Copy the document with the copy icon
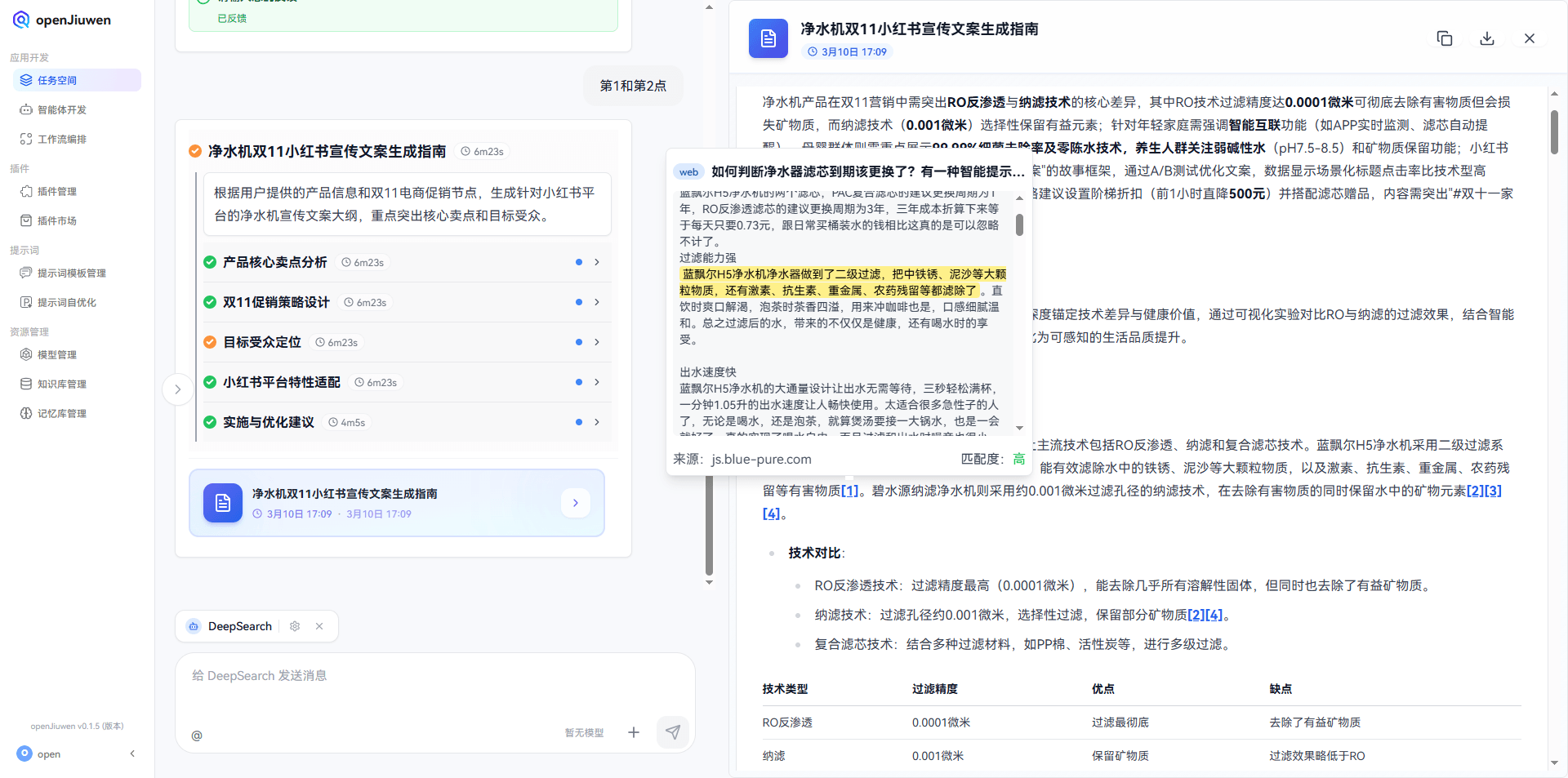1568x778 pixels. [1445, 38]
